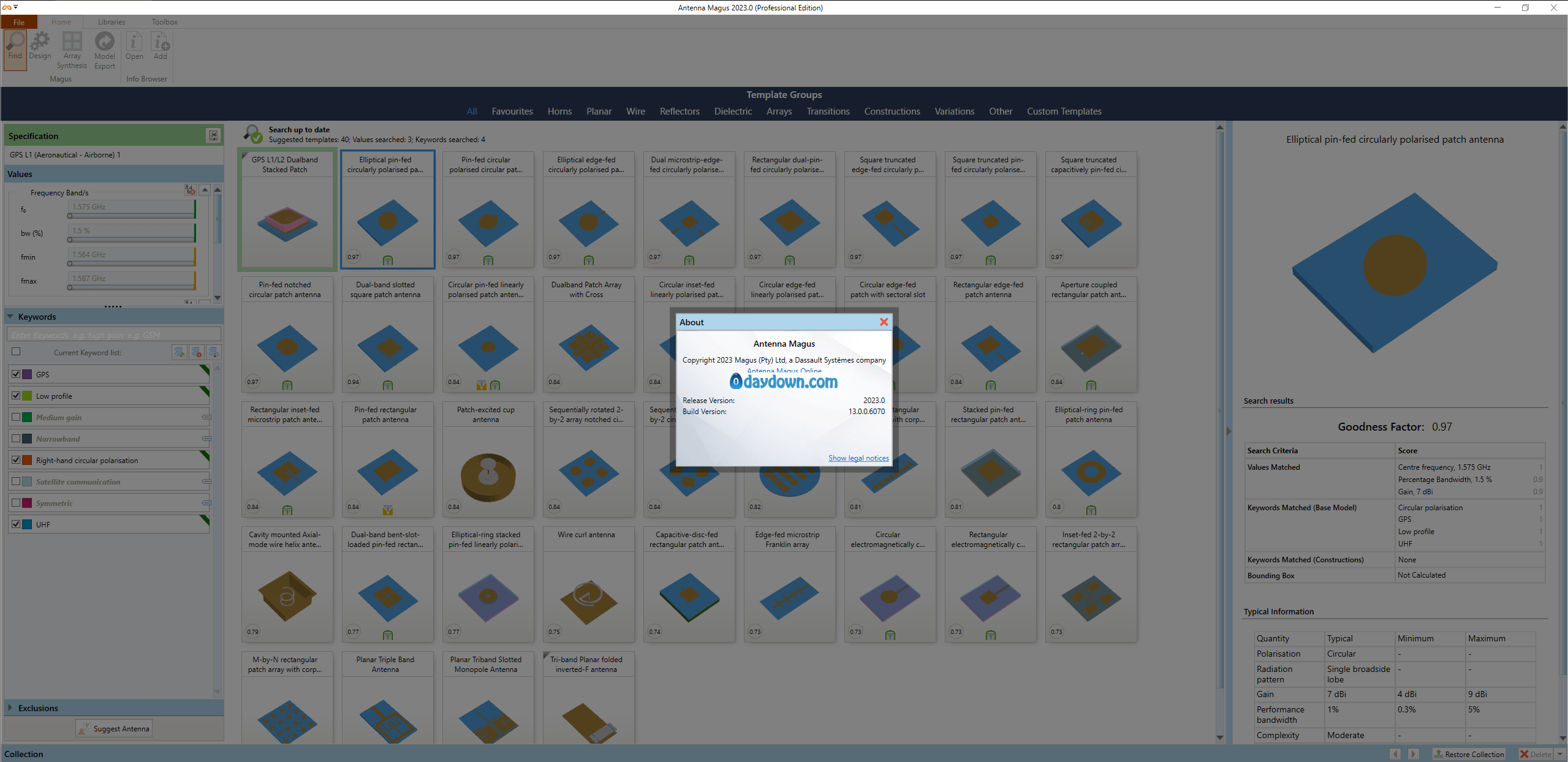This screenshot has width=1568, height=762.
Task: Click the Symmetric suggestion tag icon
Action: (206, 503)
